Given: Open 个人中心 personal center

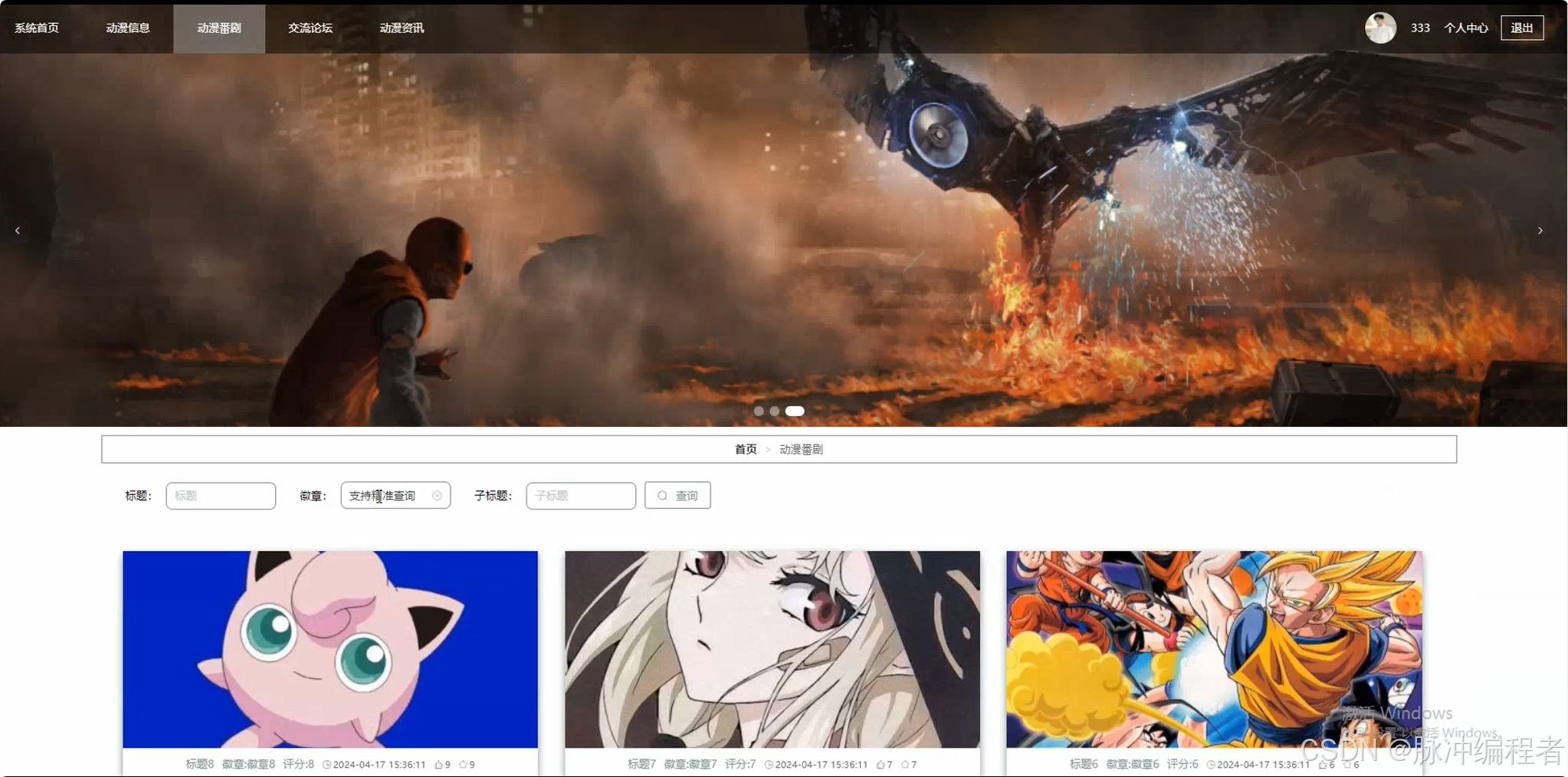Looking at the screenshot, I should [1466, 28].
